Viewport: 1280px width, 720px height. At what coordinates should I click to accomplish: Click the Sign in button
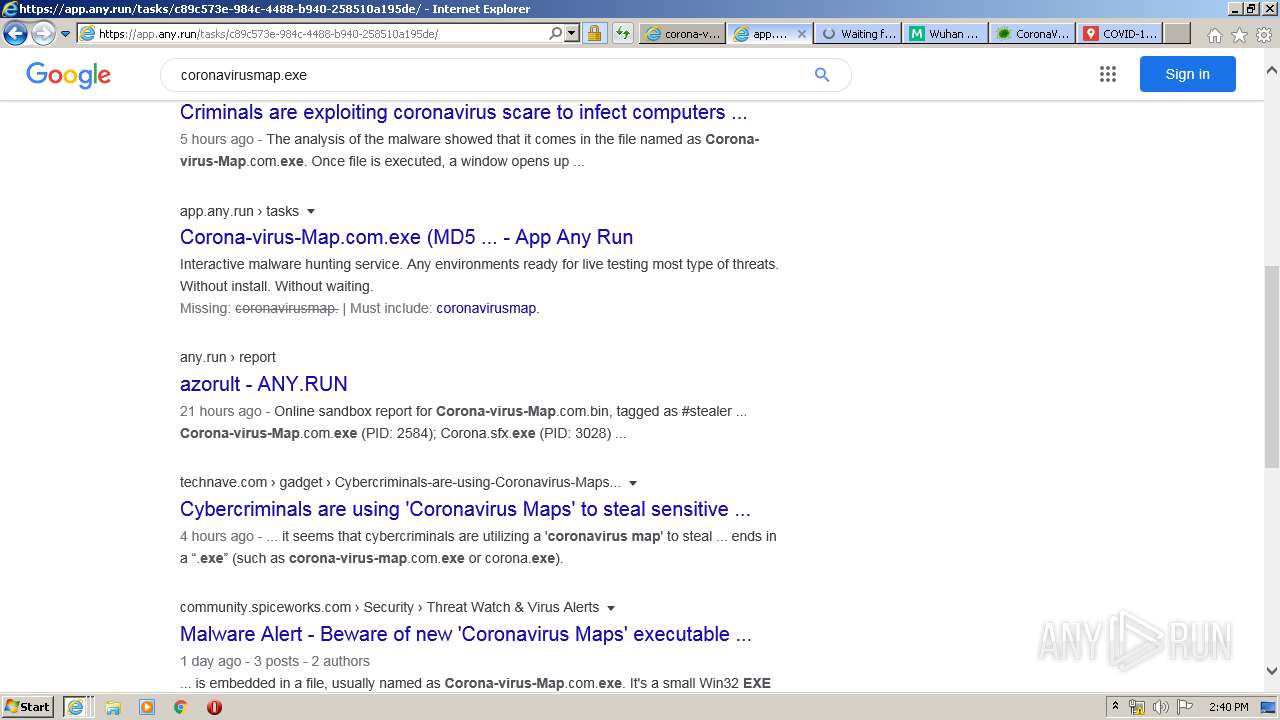[1187, 74]
